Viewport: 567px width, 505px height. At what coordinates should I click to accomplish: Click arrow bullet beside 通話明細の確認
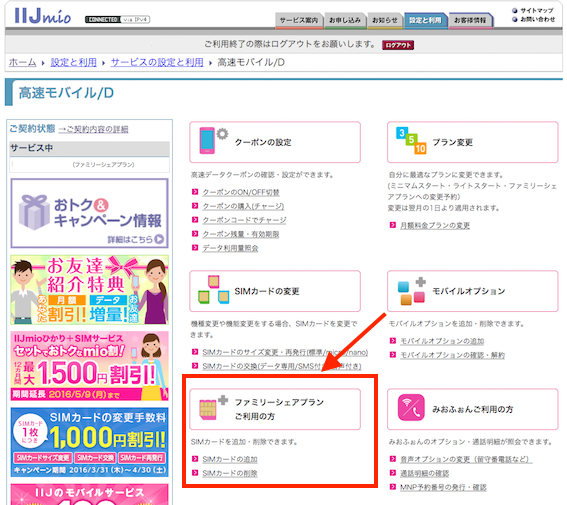pos(393,472)
